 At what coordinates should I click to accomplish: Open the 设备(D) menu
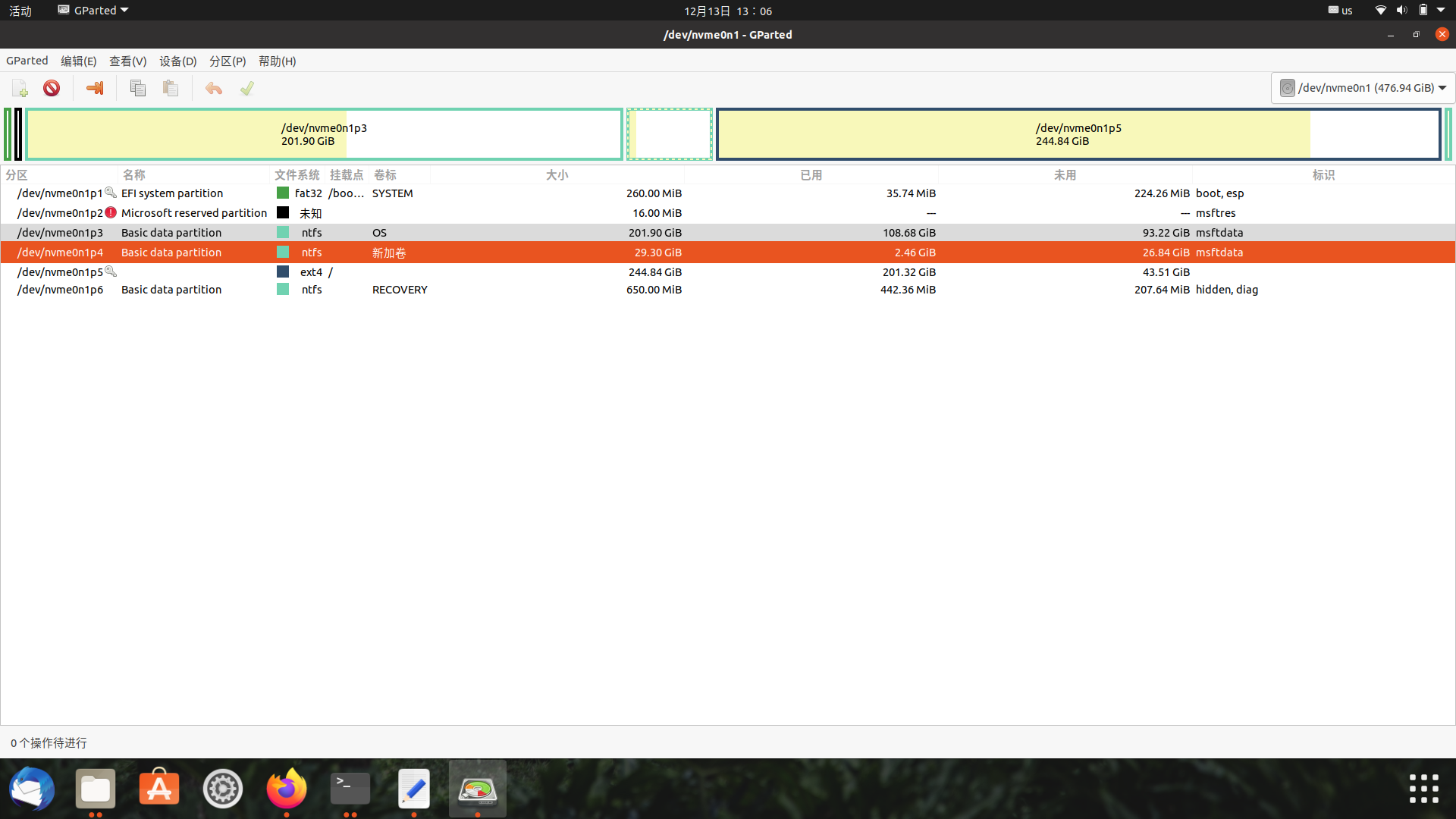[177, 61]
